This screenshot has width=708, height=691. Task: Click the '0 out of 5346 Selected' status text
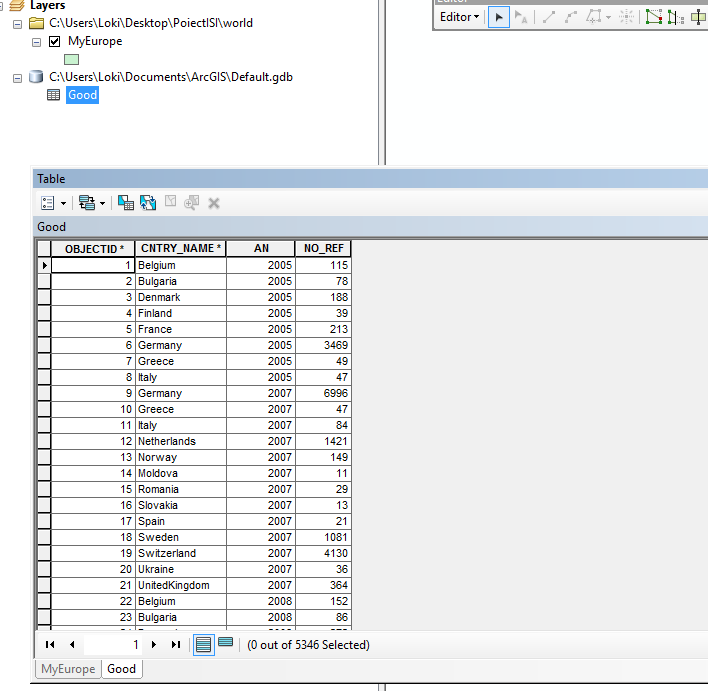(x=308, y=645)
